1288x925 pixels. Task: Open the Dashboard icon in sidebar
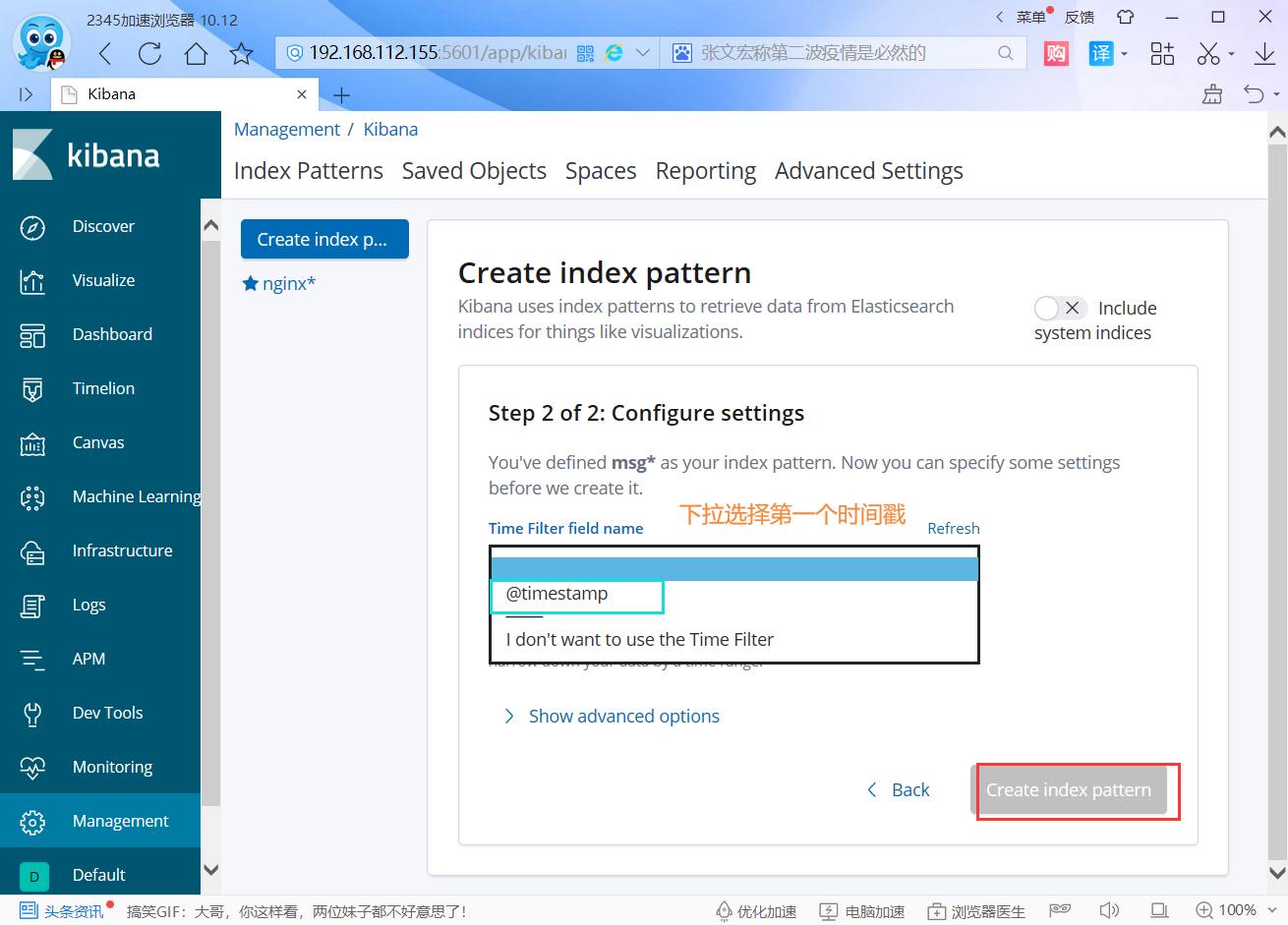click(x=32, y=335)
